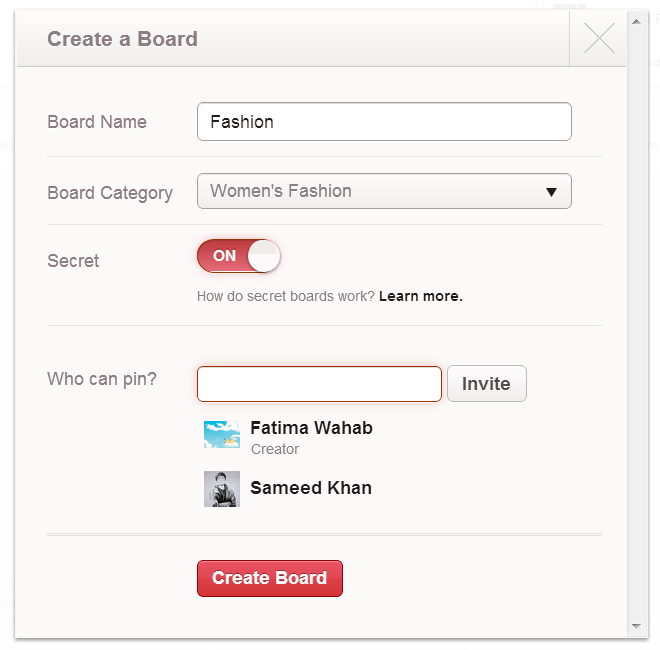The height and width of the screenshot is (650, 660).
Task: Click the Invite button
Action: 487,384
